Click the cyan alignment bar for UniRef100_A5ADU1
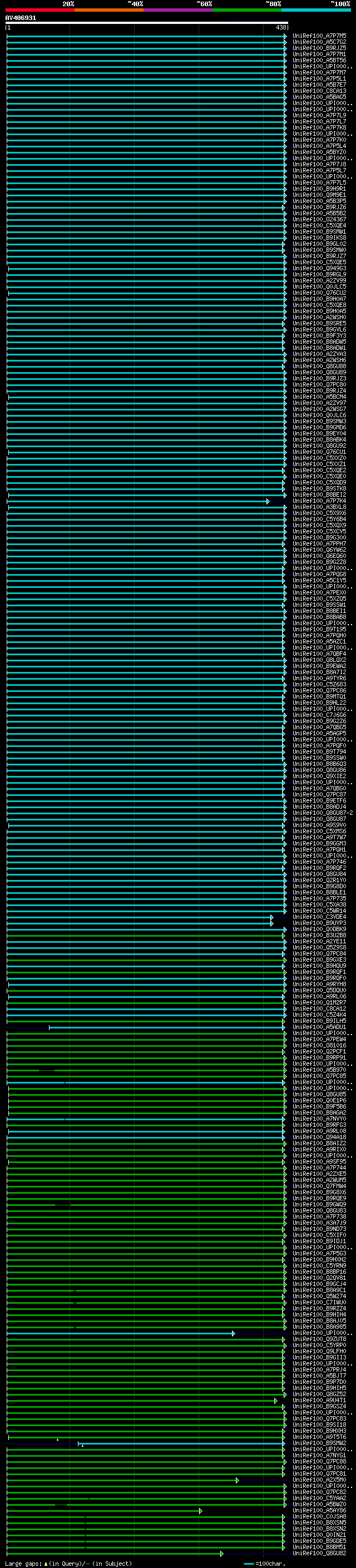The image size is (356, 1568). (167, 1027)
